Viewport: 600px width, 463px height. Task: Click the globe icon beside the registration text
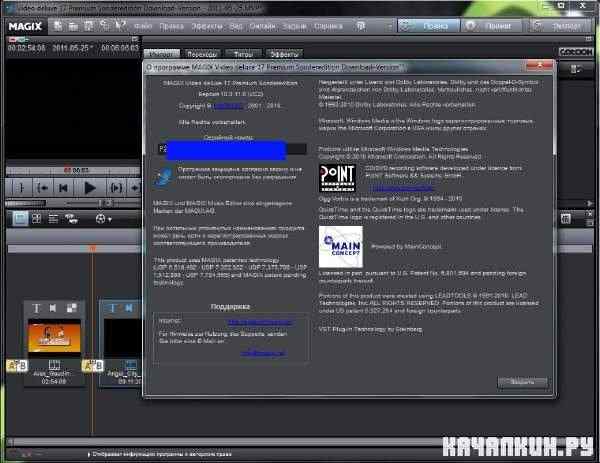164,177
